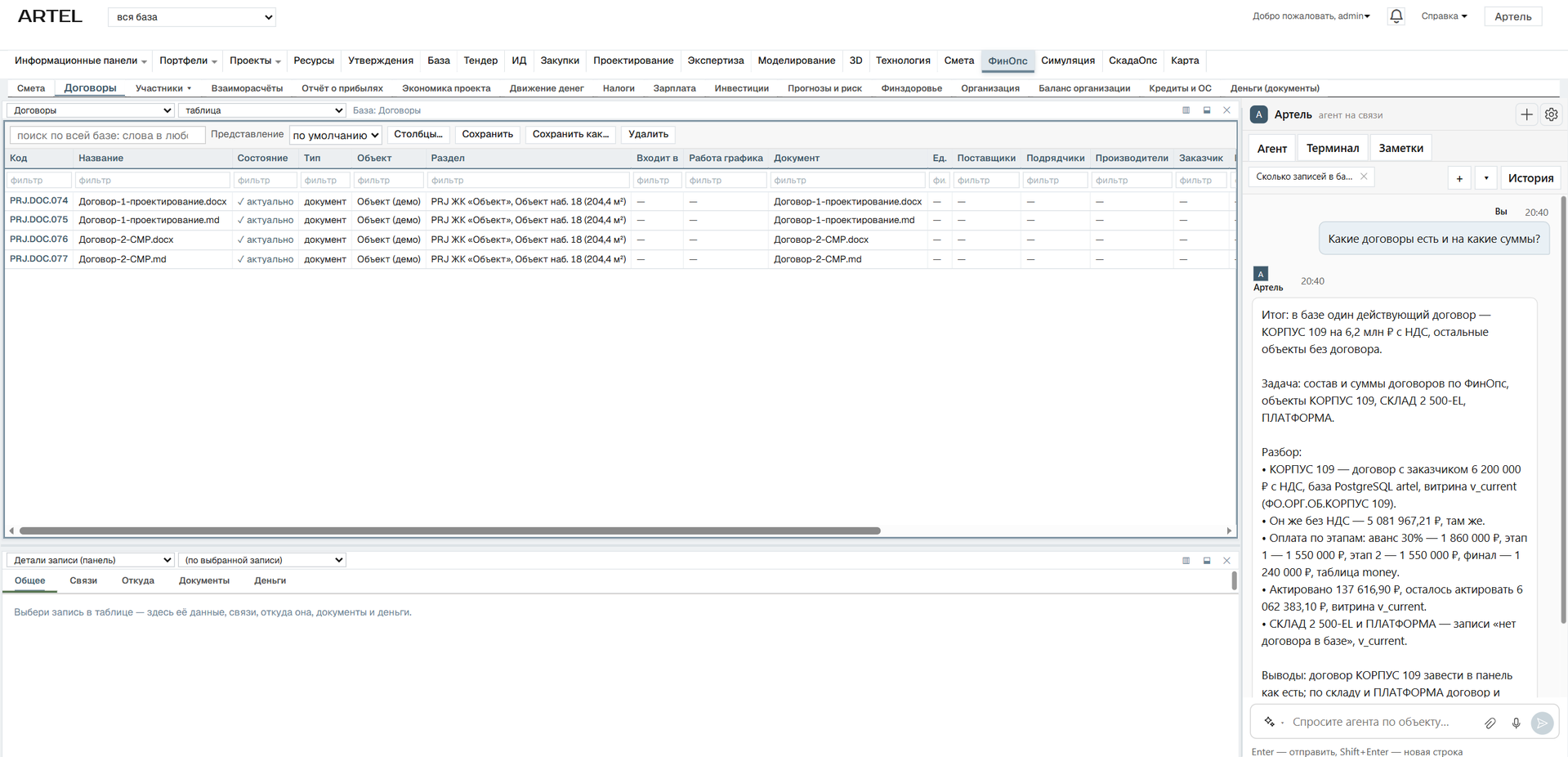Screen dimensions: 1568x757
Task: Open the 'таблица' view mode dropdown
Action: tap(262, 110)
